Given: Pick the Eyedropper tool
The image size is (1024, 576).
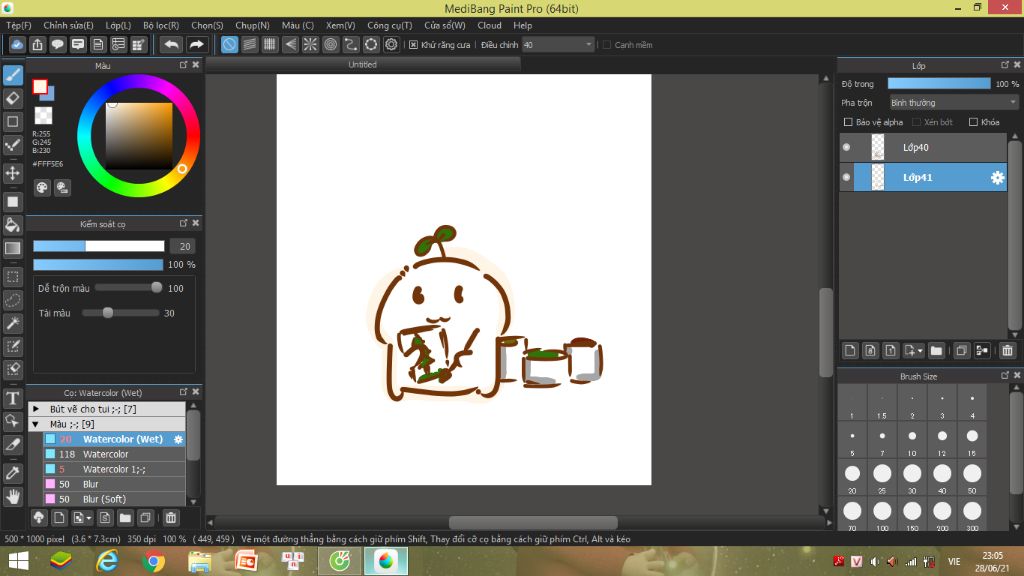Looking at the screenshot, I should 12,473.
